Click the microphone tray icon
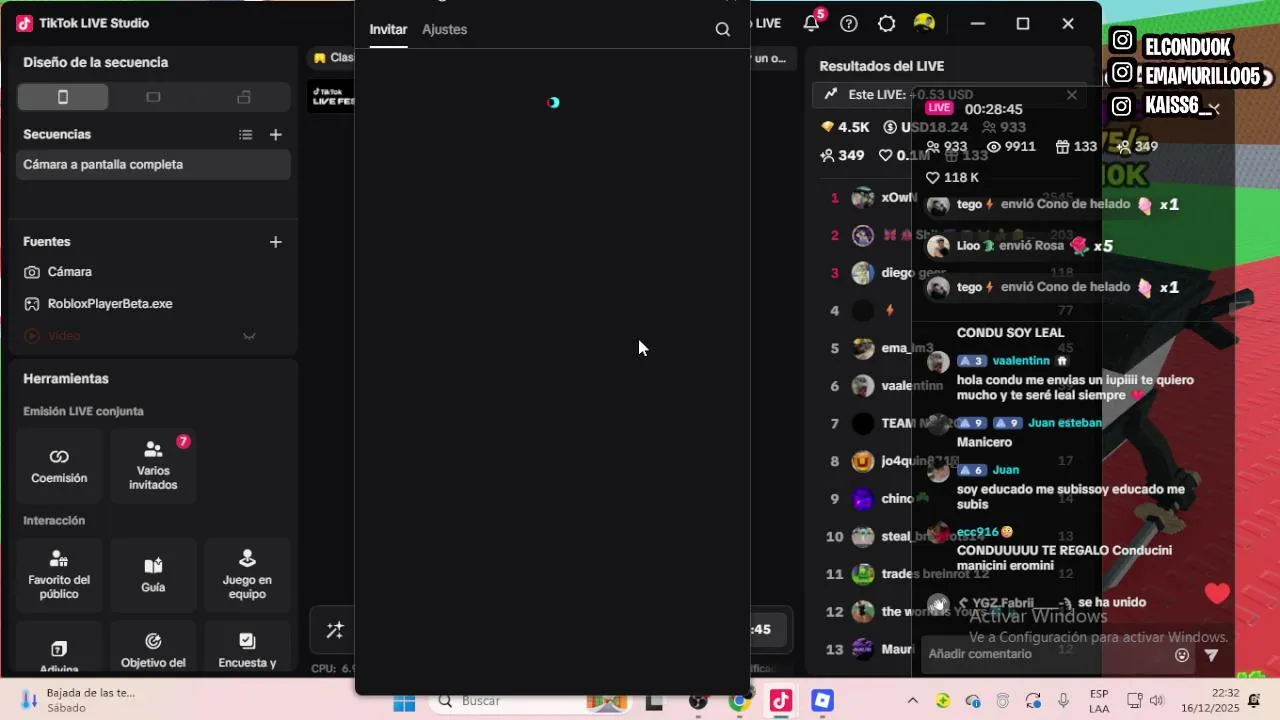 coord(1063,701)
